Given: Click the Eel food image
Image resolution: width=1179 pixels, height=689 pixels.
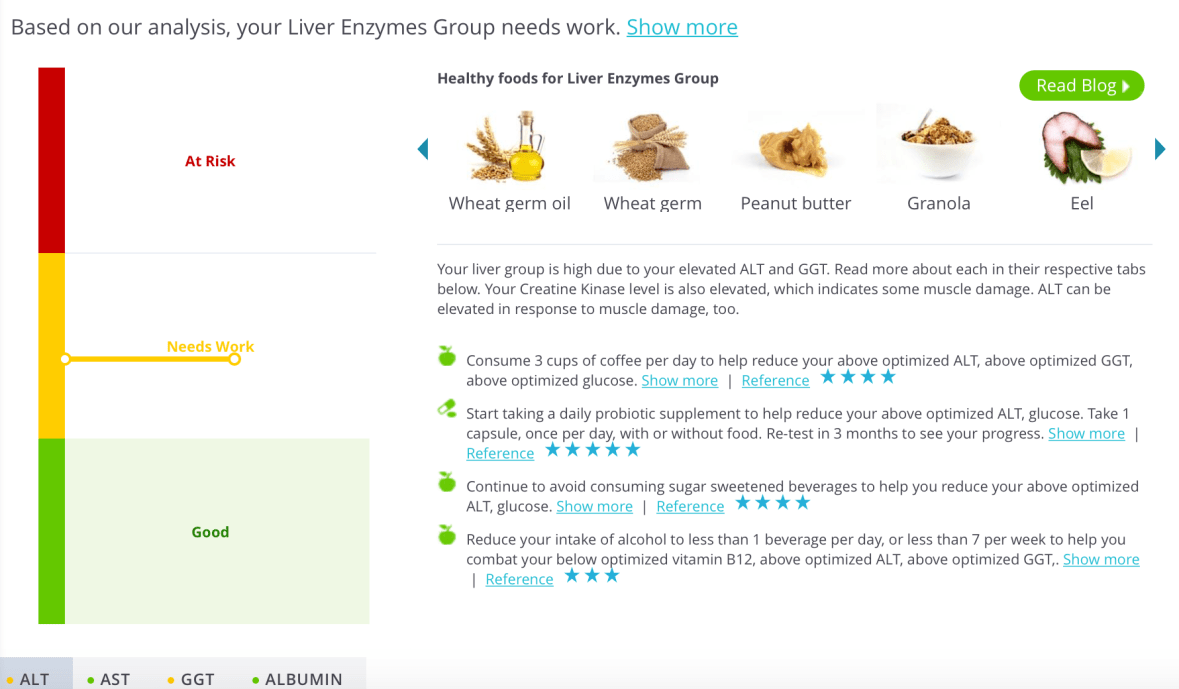Looking at the screenshot, I should click(x=1083, y=148).
